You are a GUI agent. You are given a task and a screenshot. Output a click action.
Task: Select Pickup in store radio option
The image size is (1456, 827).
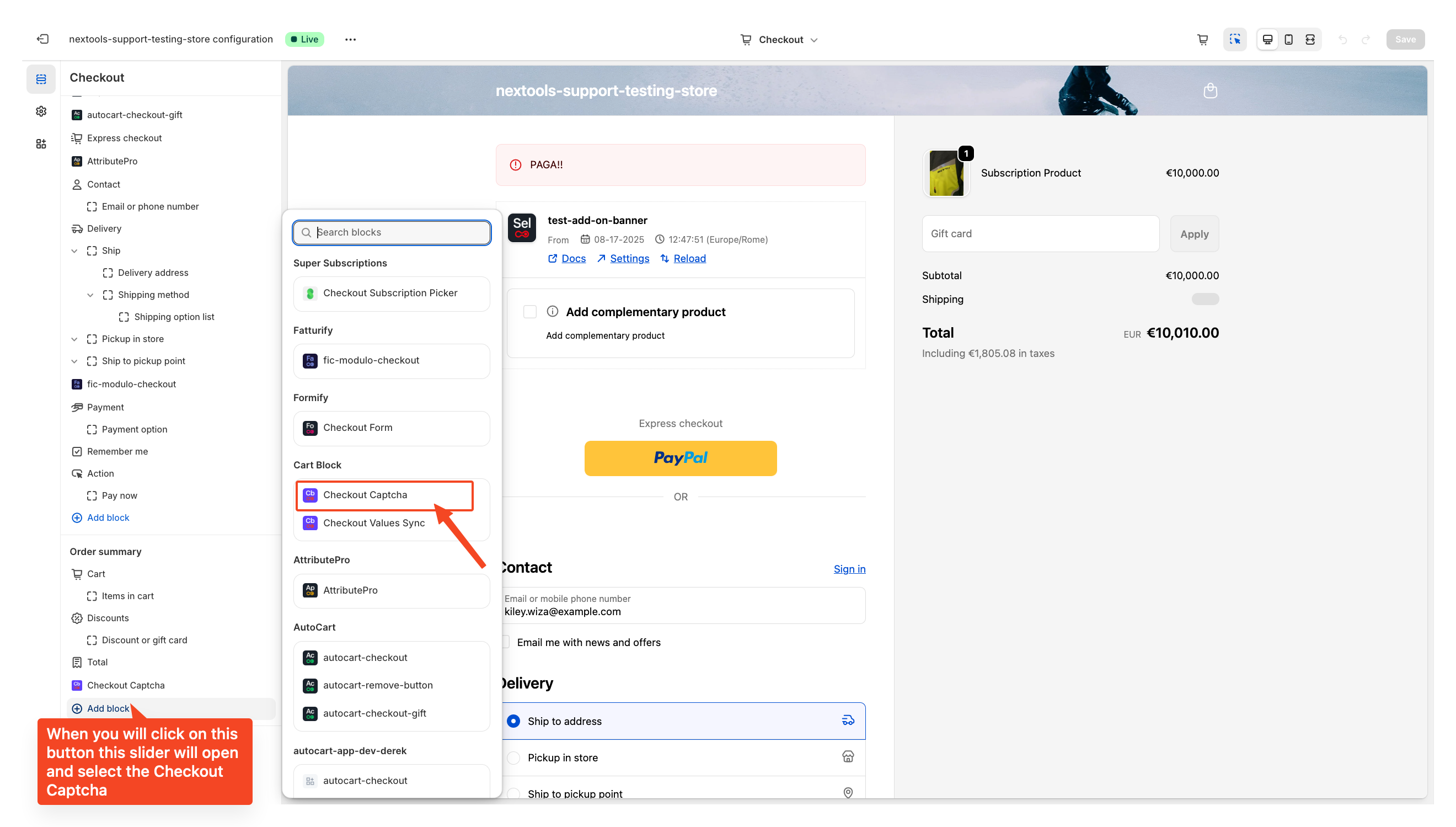[x=513, y=757]
